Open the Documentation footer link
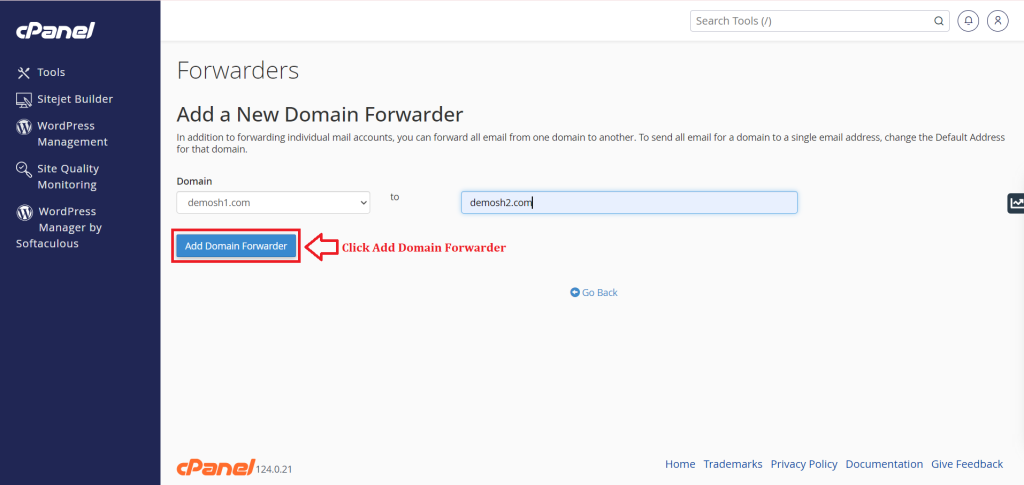This screenshot has width=1024, height=485. click(x=884, y=464)
